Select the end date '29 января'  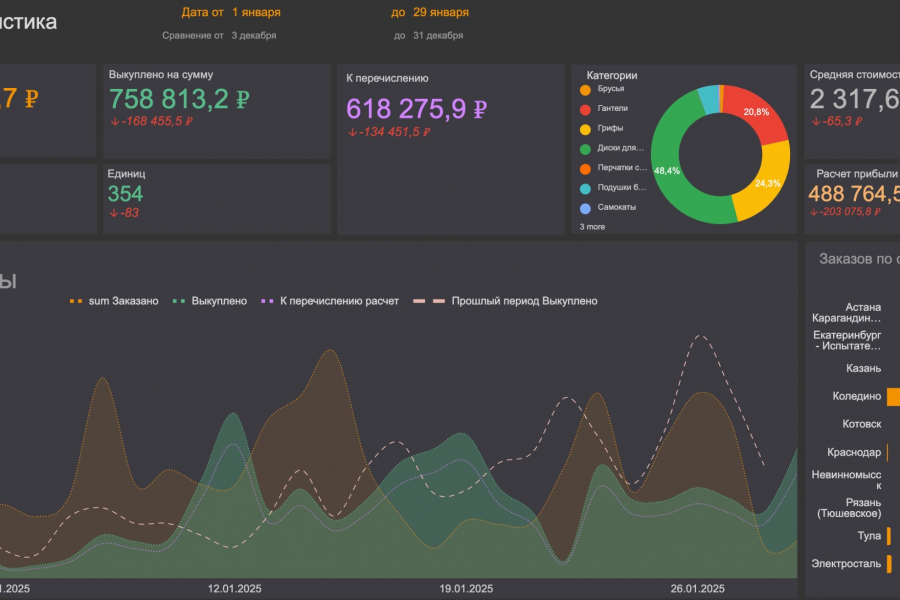pos(441,12)
